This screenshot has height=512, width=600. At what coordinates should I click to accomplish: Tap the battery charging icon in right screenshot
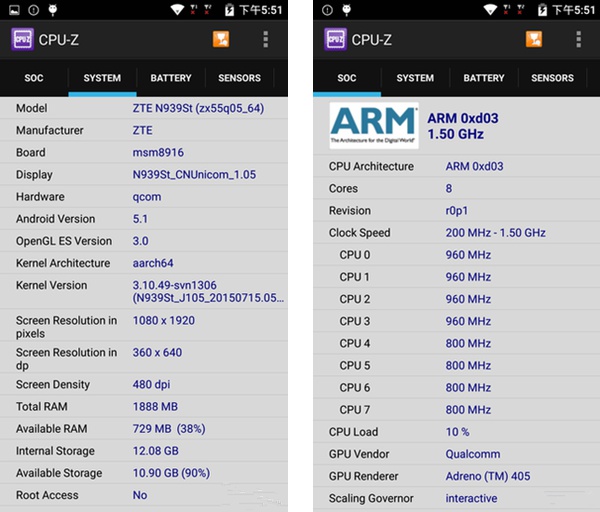click(542, 10)
